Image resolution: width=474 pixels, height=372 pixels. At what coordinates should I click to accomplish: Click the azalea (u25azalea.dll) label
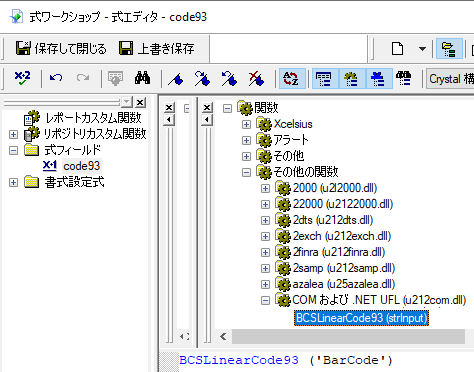[x=344, y=284]
